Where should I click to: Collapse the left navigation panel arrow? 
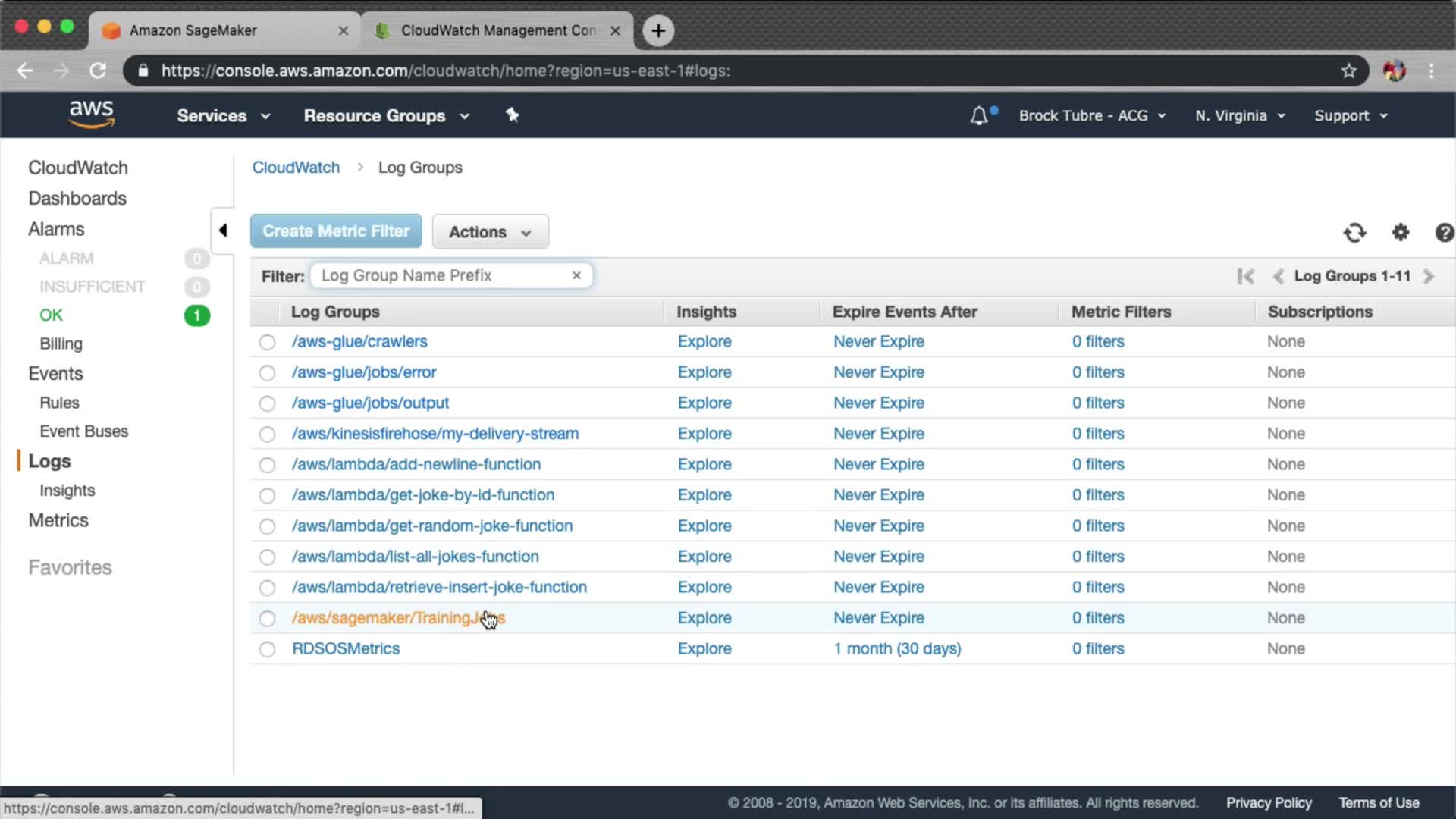pyautogui.click(x=223, y=230)
